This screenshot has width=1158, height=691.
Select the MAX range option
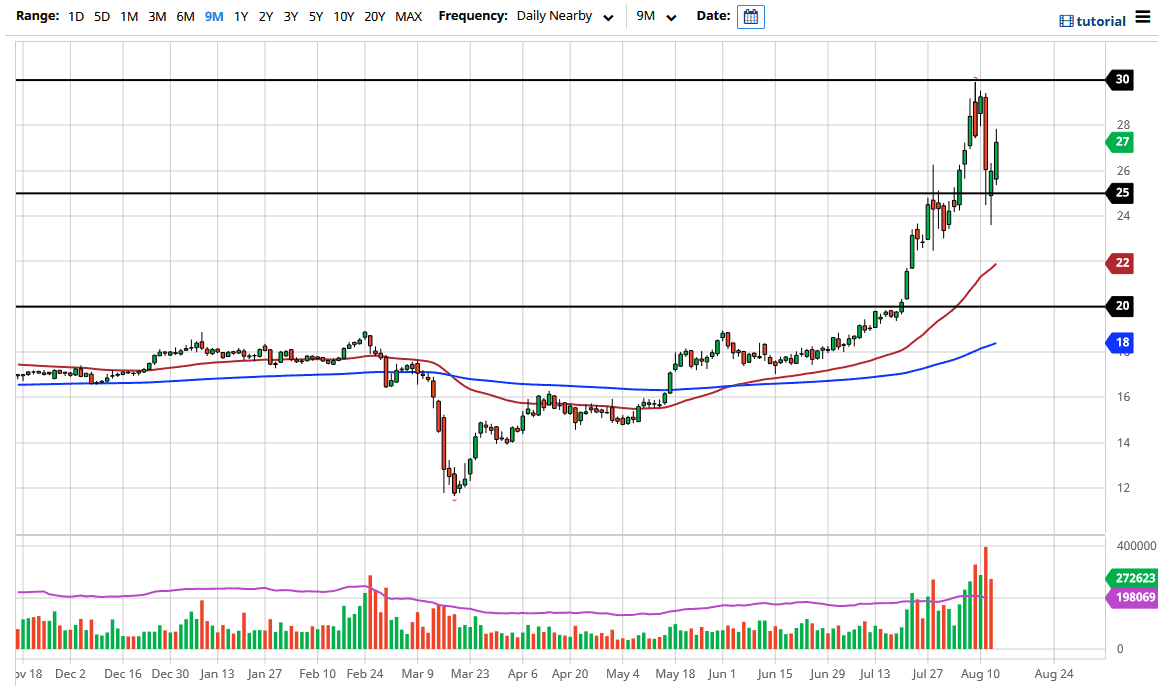pos(408,17)
